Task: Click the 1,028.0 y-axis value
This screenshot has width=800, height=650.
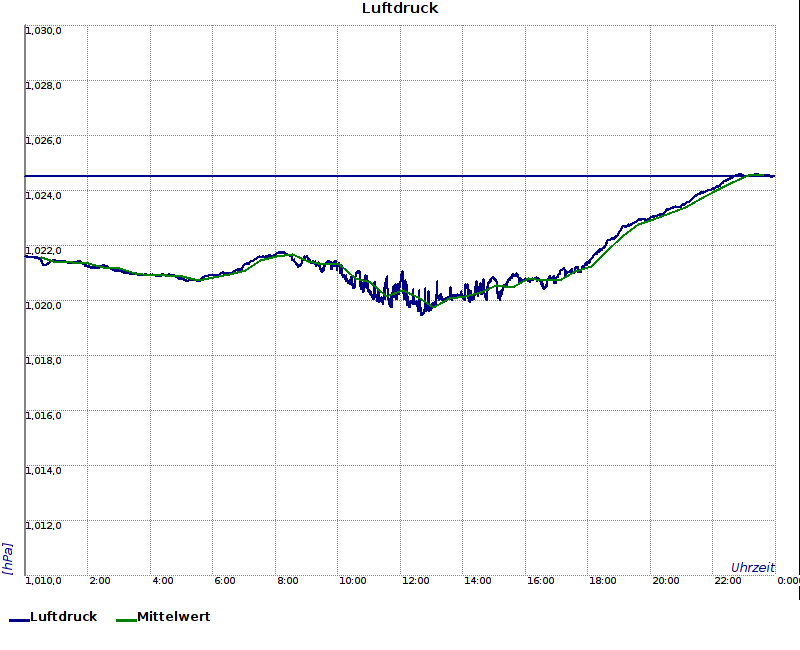Action: click(x=43, y=86)
